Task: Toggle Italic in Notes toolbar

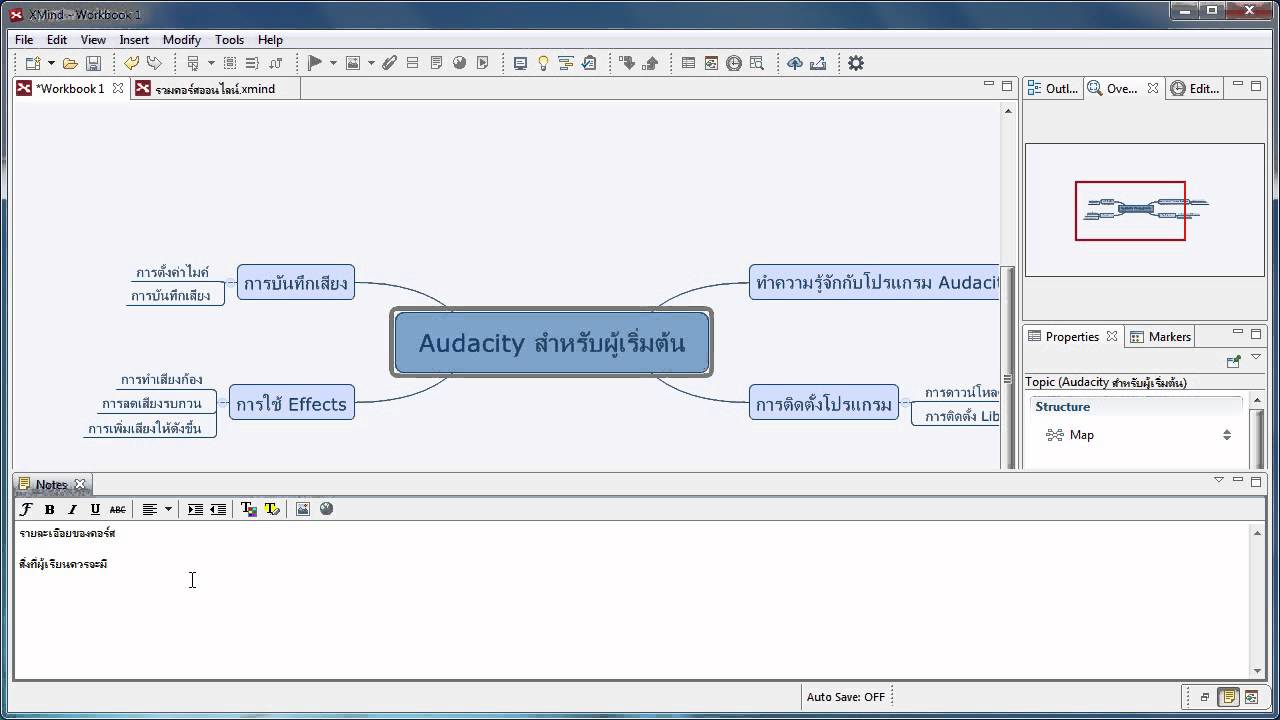Action: click(72, 509)
